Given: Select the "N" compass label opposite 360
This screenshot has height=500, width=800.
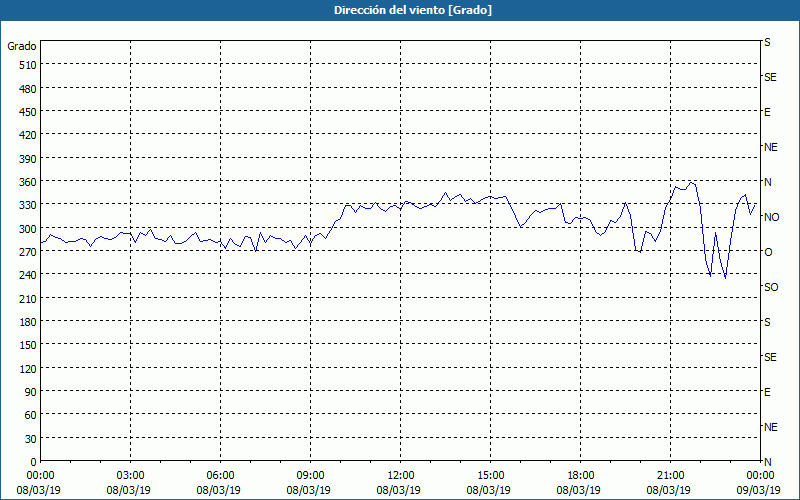Looking at the screenshot, I should tap(767, 182).
